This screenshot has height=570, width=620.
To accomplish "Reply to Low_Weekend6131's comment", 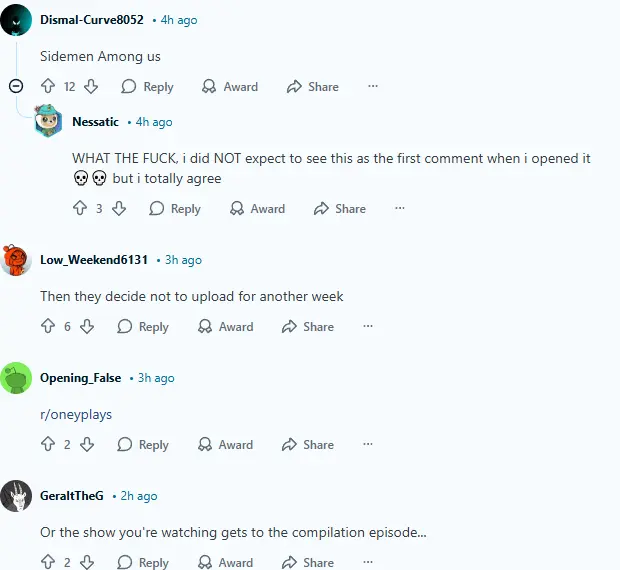I will pos(143,327).
